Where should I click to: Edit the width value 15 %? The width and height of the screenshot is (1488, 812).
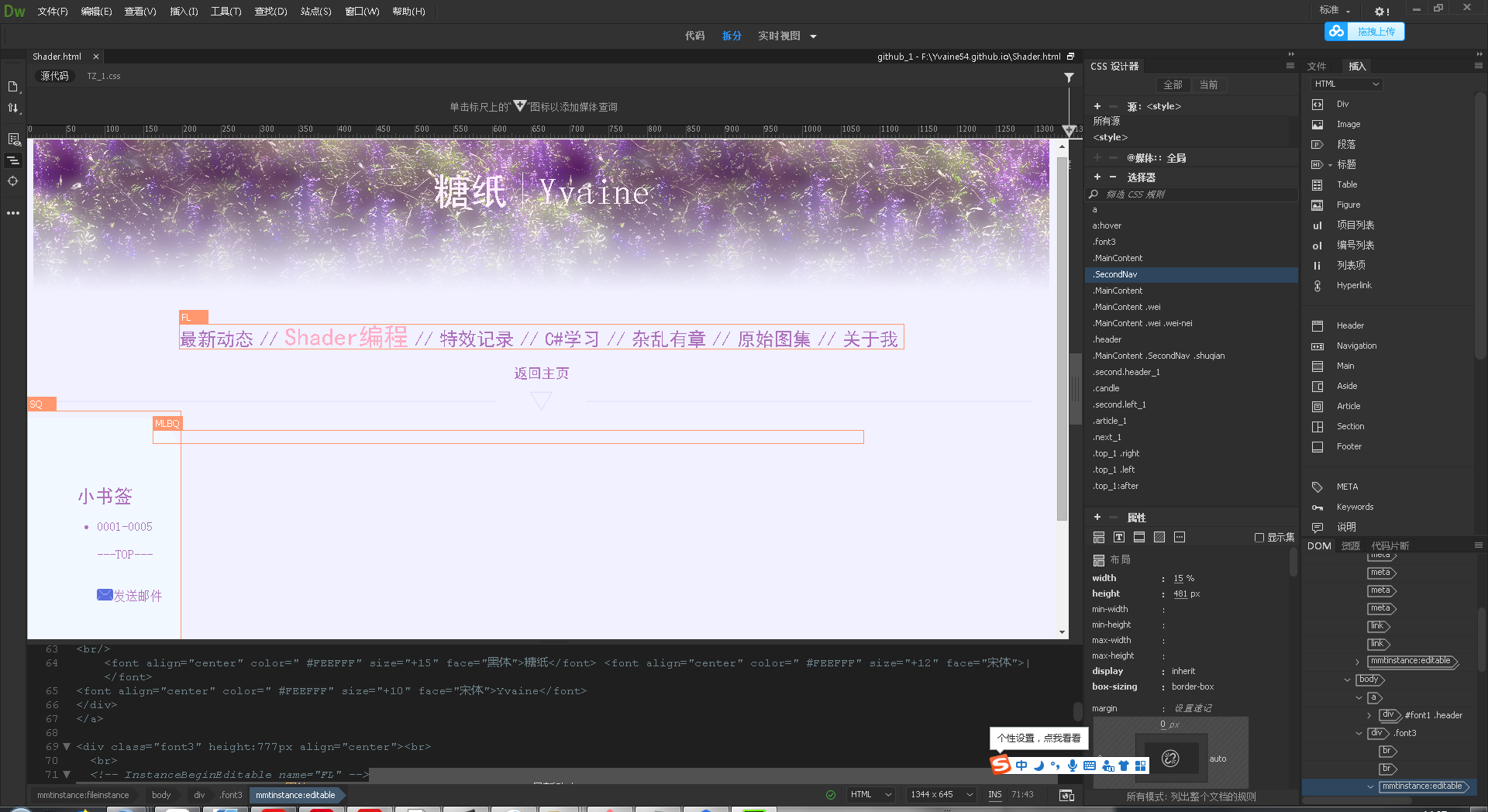[1183, 578]
